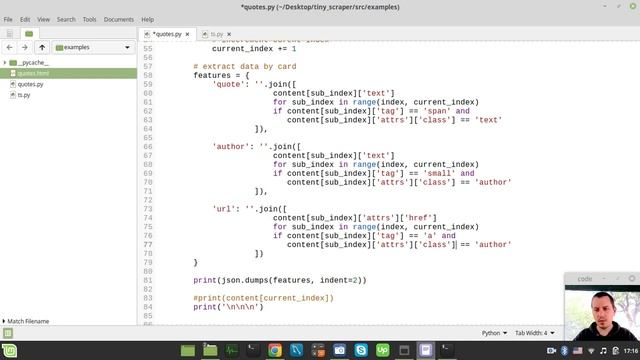
Task: Click the 'current_index += 1' line
Action: coord(254,49)
